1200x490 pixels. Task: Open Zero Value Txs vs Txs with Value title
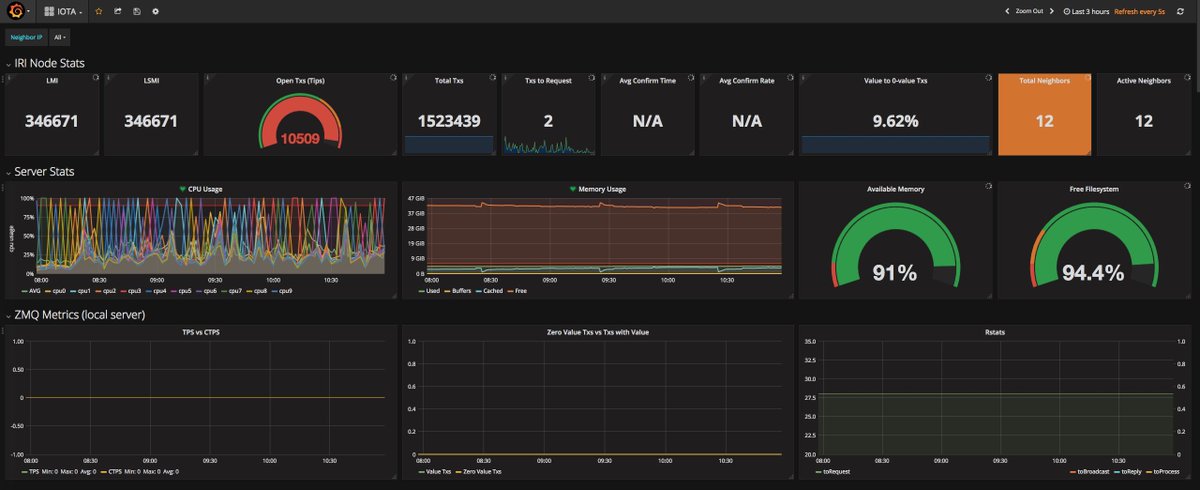597,332
